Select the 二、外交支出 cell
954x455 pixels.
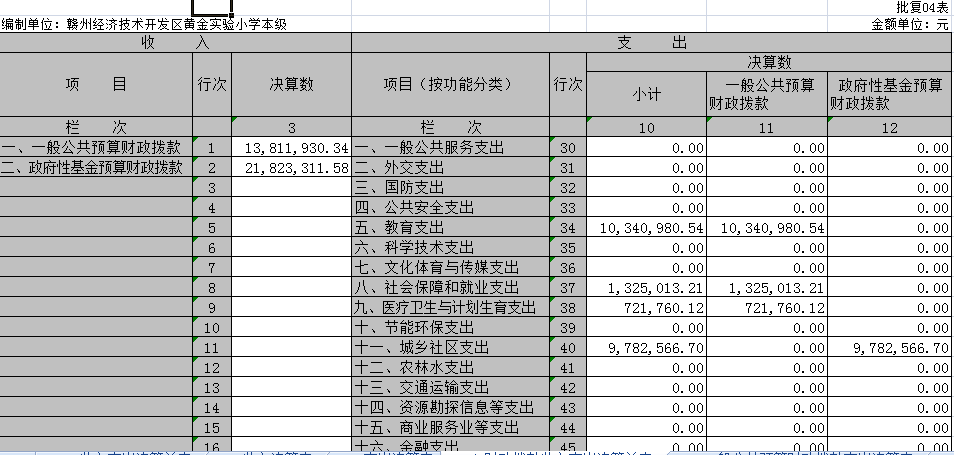pyautogui.click(x=450, y=167)
